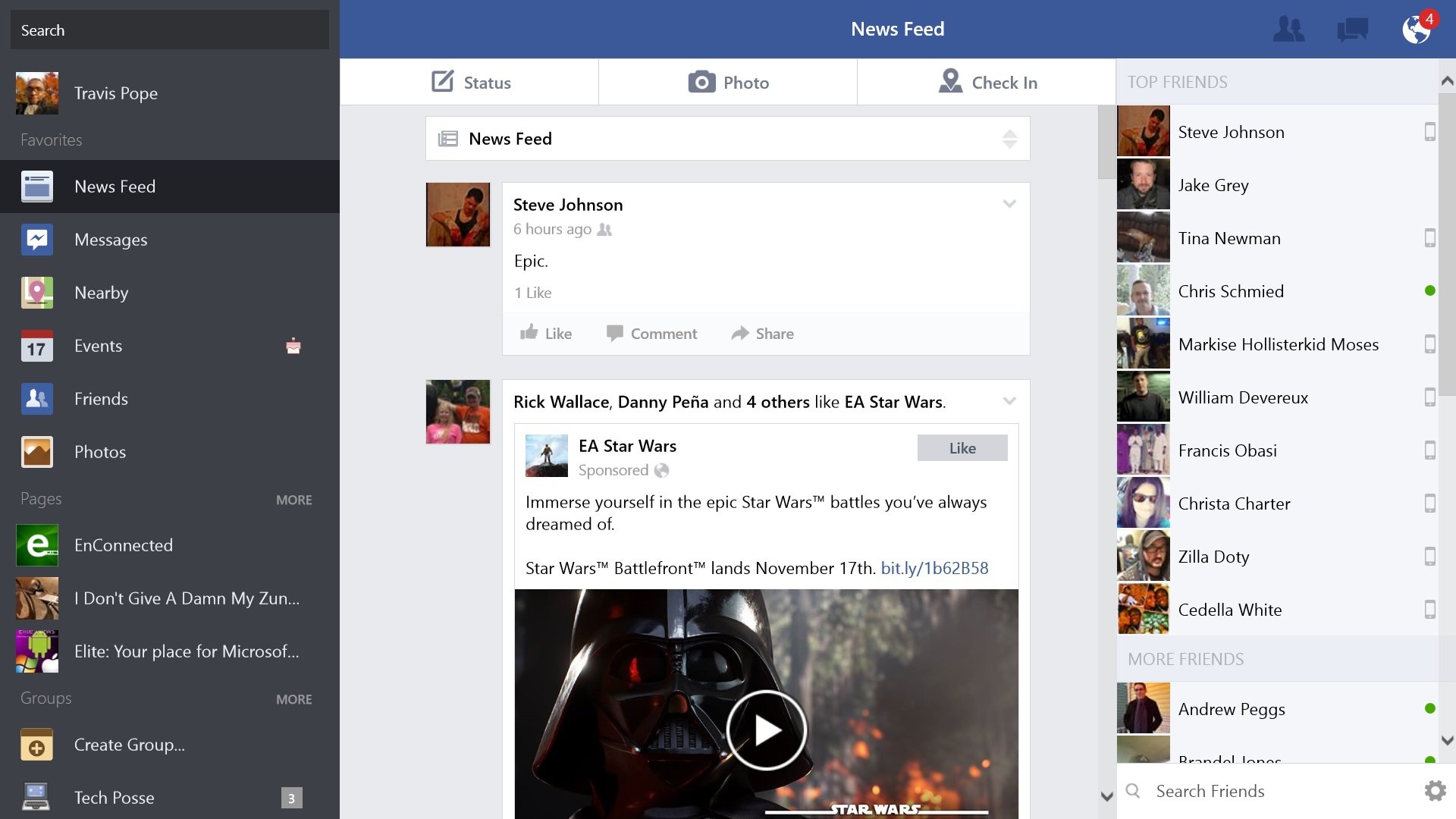The image size is (1456, 819).
Task: Click friends list scroll up arrow
Action: pos(1447,80)
